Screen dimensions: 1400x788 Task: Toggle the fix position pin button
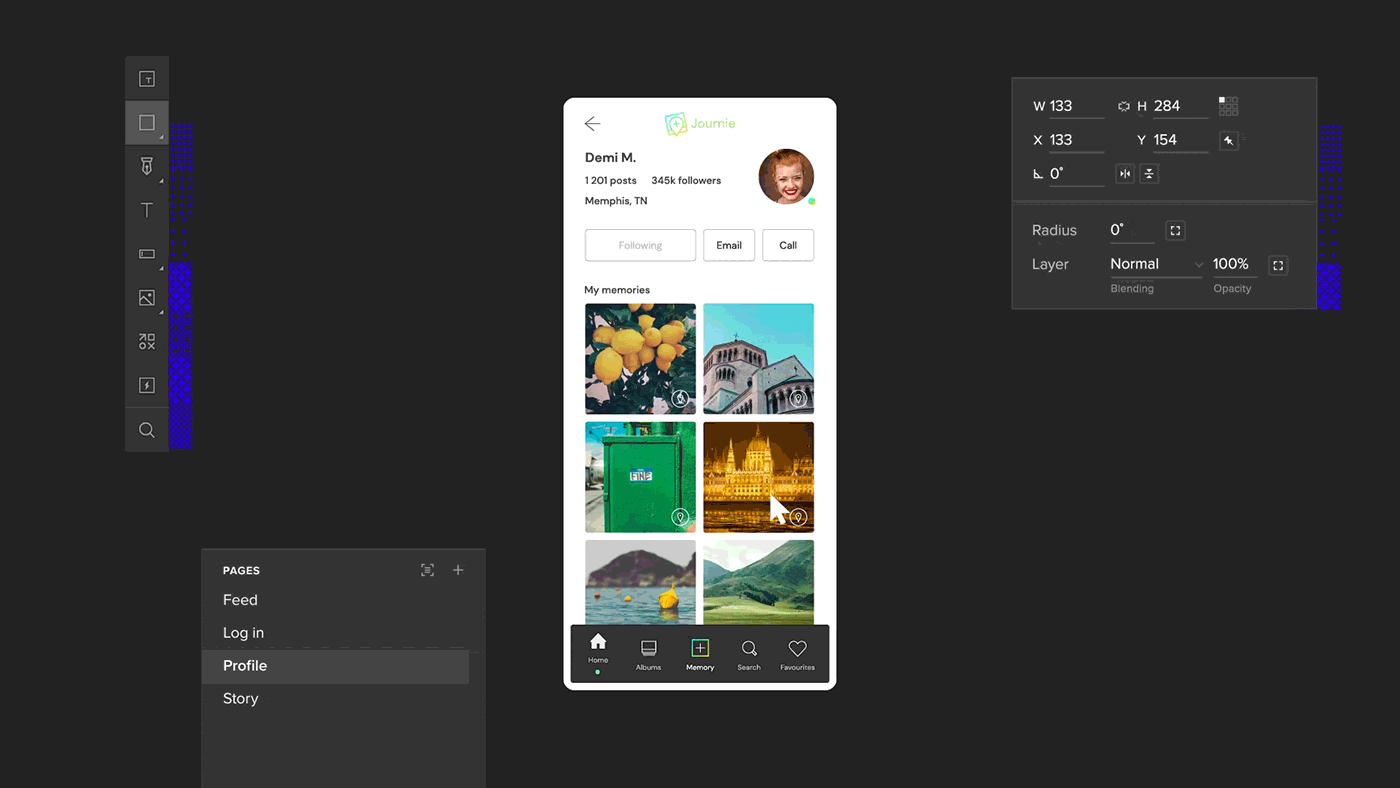1229,141
